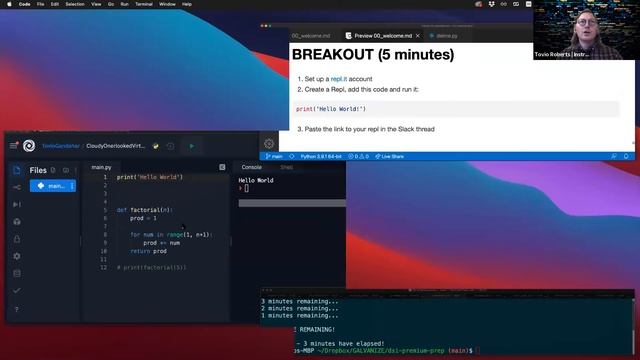This screenshot has height=360, width=640.
Task: Click the print Hello World code block
Action: click(x=456, y=109)
